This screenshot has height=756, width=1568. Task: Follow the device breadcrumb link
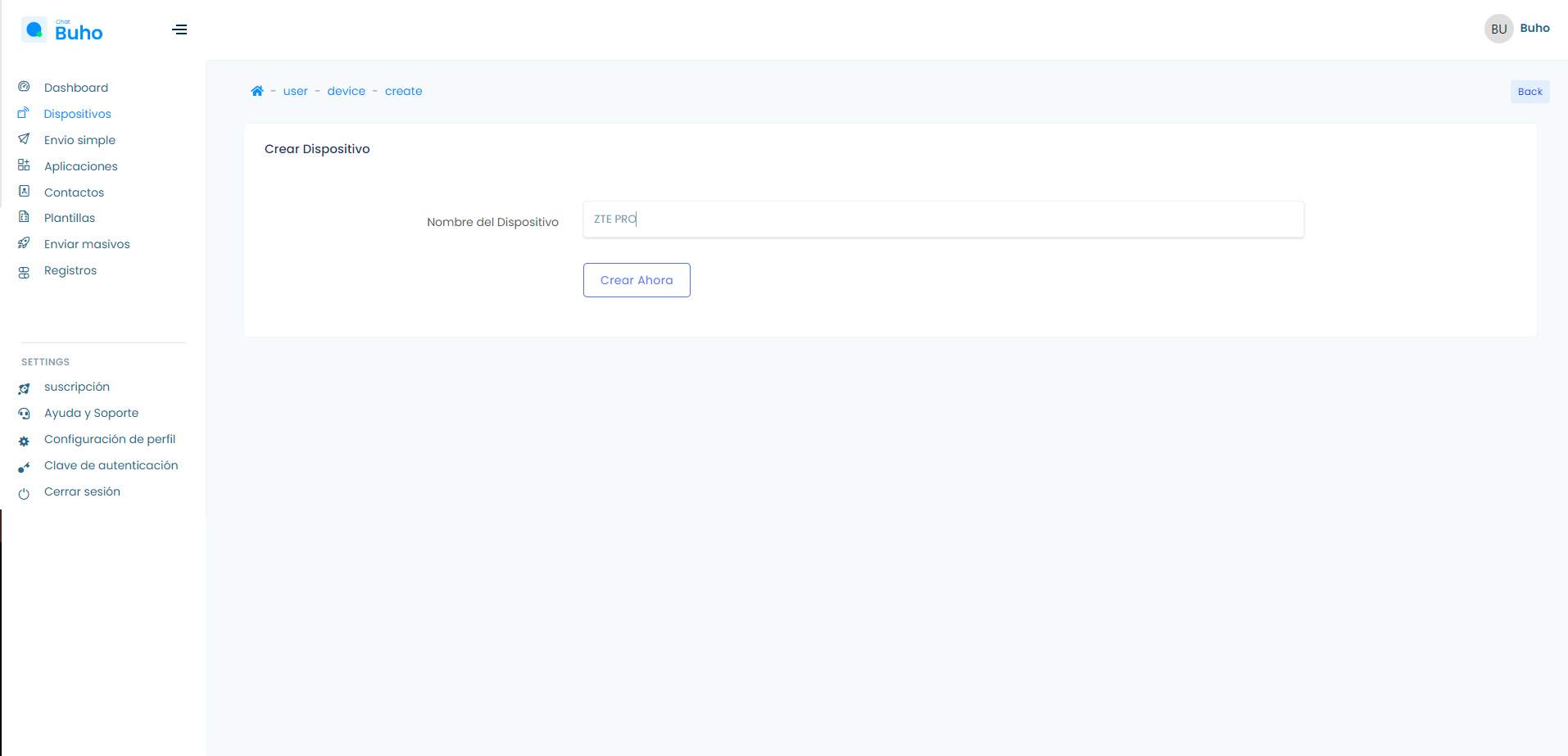point(346,91)
